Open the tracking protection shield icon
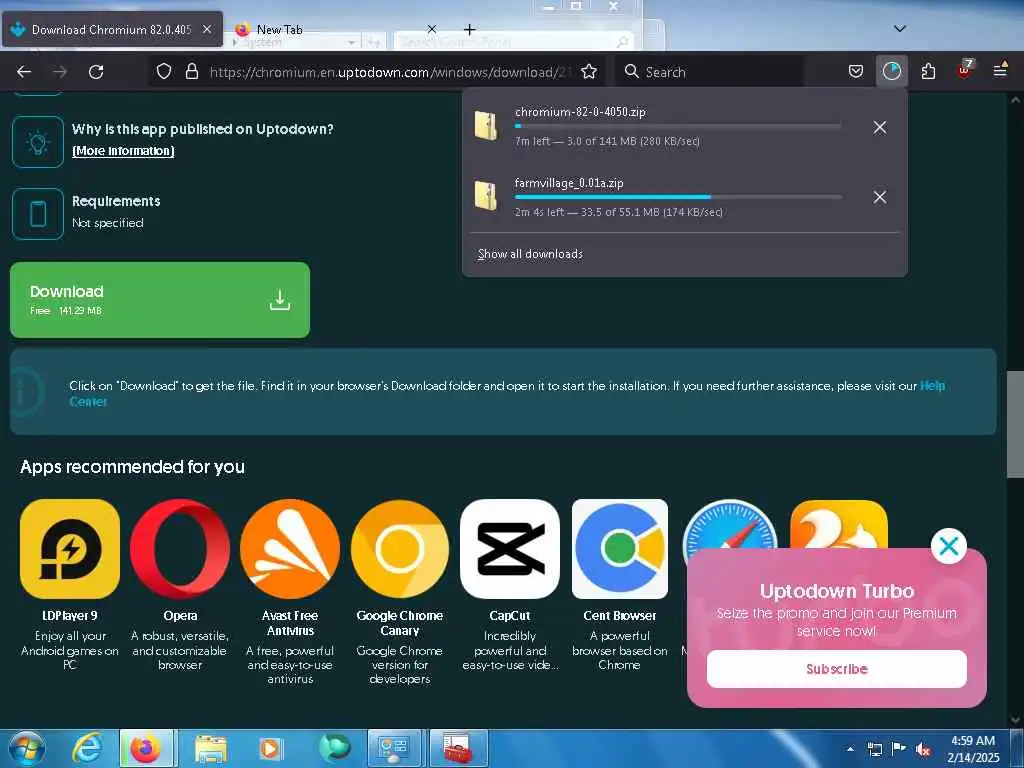 pos(164,71)
